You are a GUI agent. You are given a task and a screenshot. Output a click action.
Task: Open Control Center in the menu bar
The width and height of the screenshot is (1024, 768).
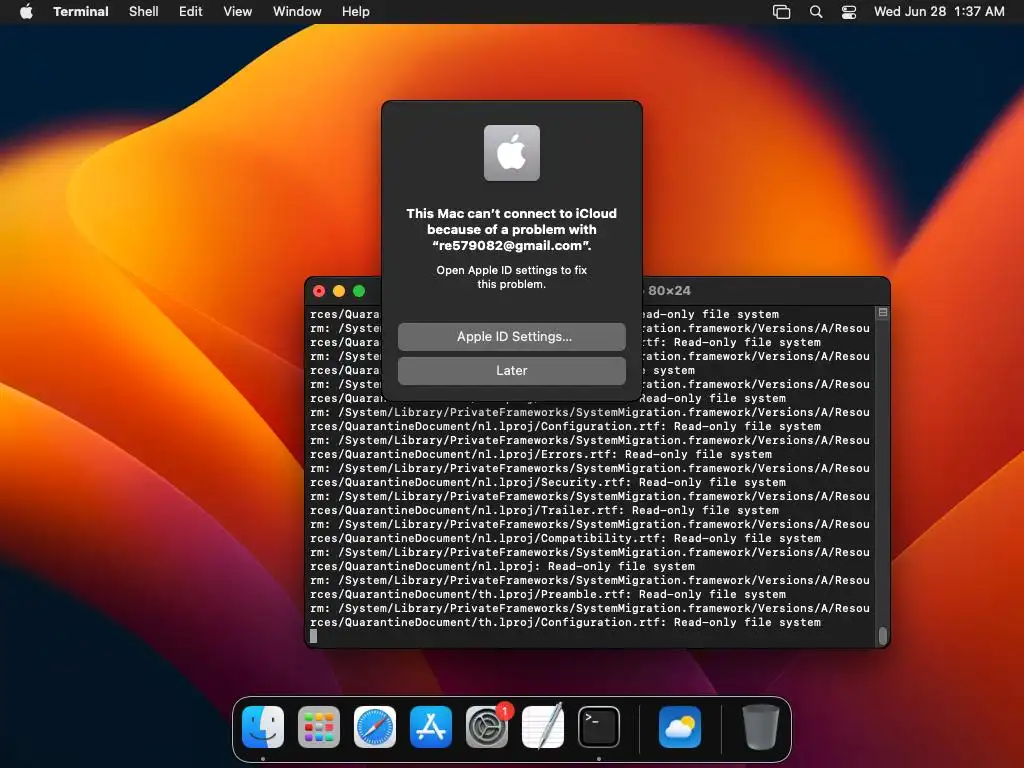coord(848,12)
